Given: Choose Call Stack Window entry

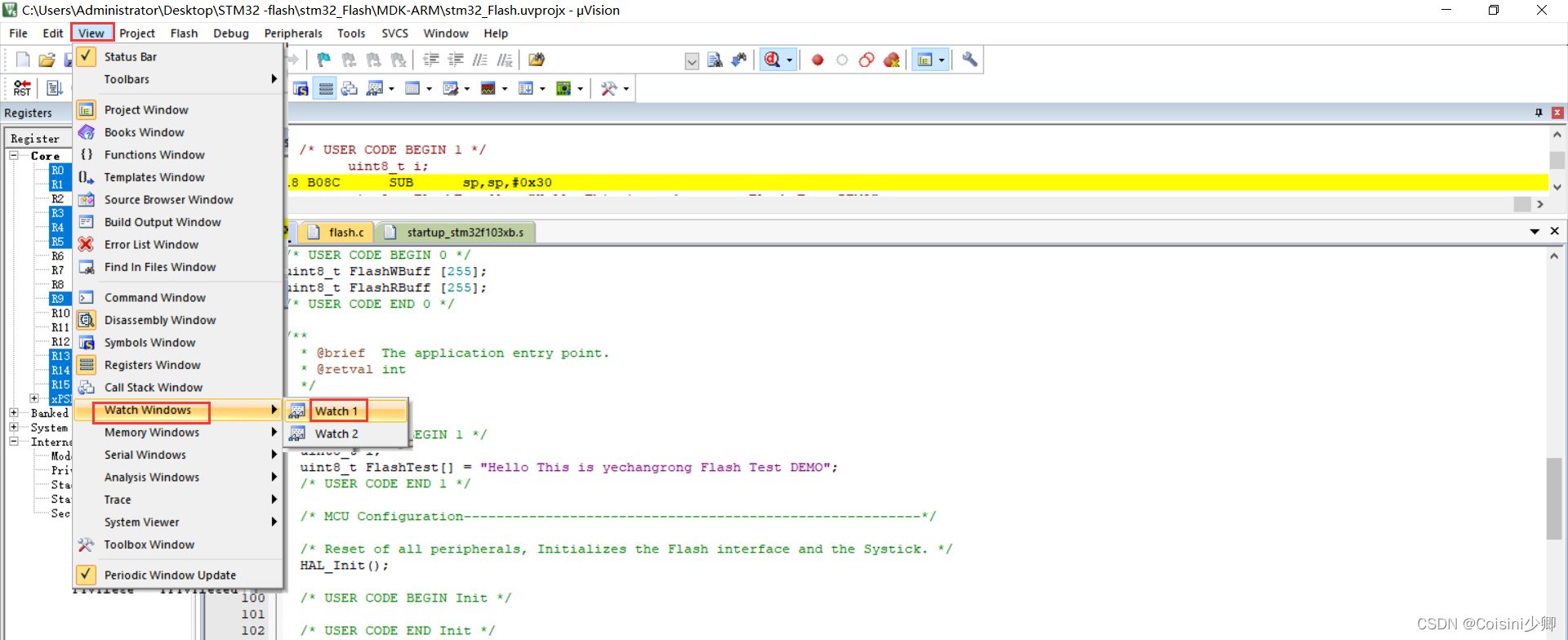Looking at the screenshot, I should click(178, 387).
